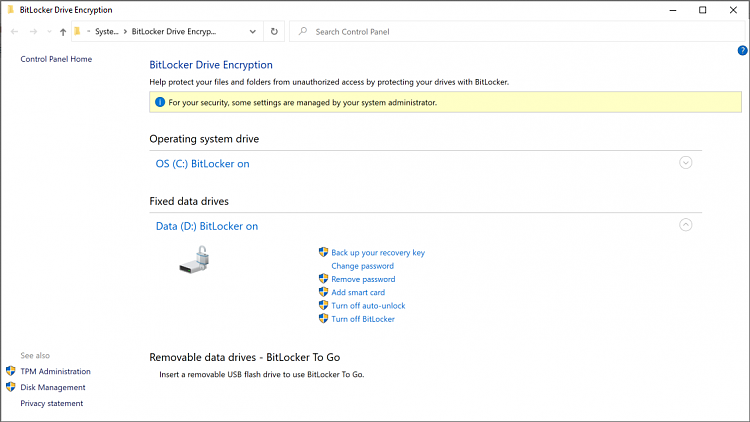Click the BitLocker window title bar icon

pos(11,10)
